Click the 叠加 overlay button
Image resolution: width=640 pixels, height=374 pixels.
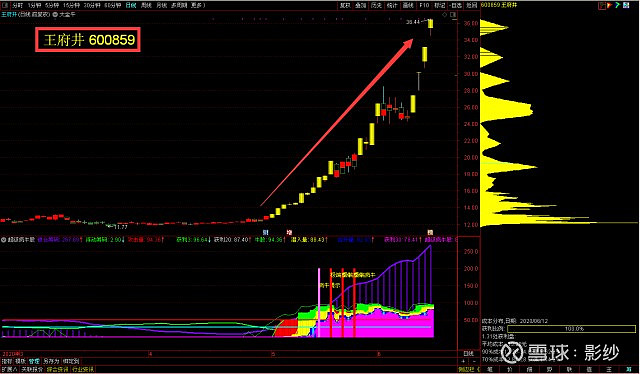(361, 5)
